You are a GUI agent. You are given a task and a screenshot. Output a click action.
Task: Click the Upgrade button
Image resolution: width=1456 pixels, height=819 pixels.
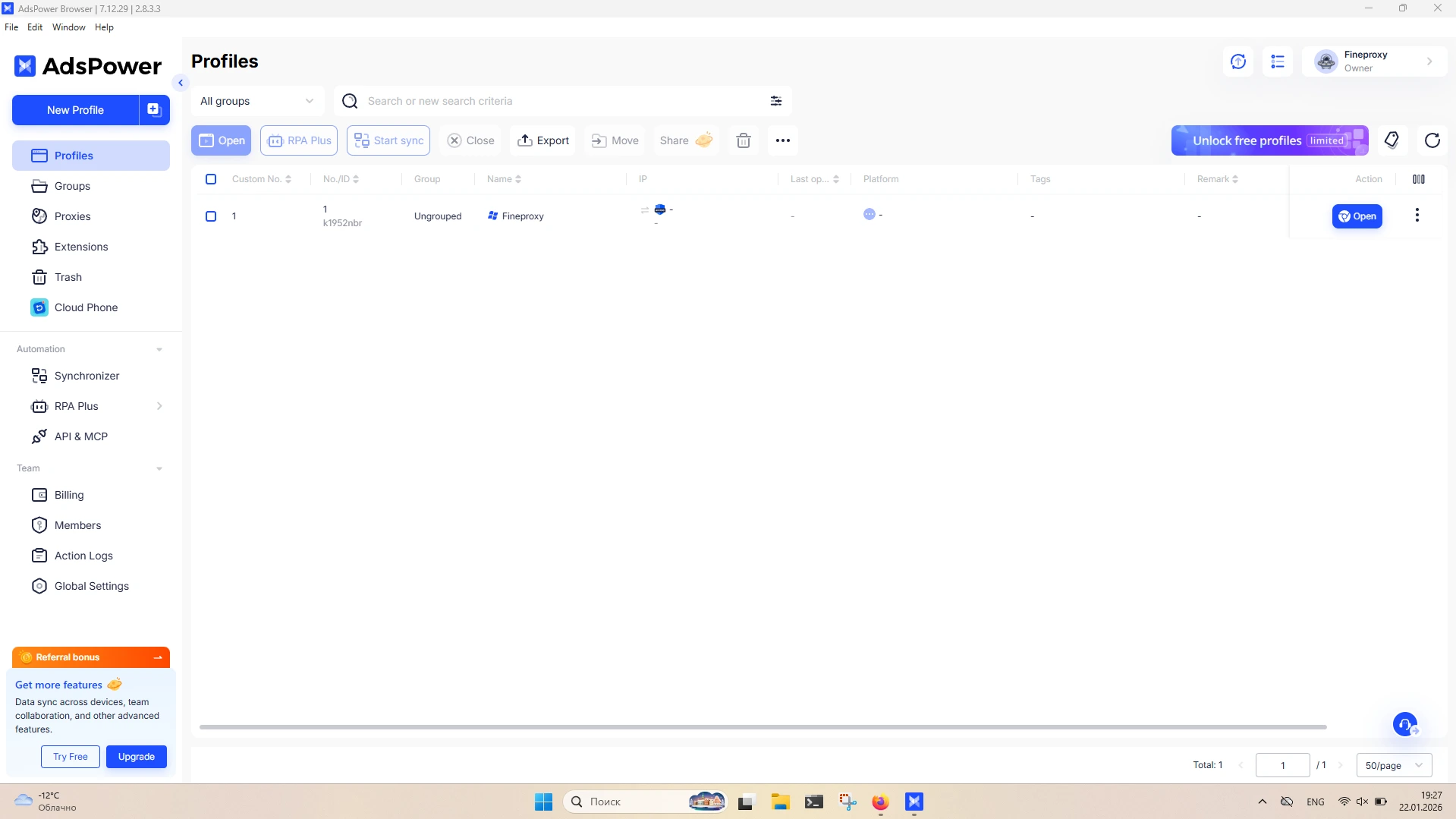tap(137, 757)
